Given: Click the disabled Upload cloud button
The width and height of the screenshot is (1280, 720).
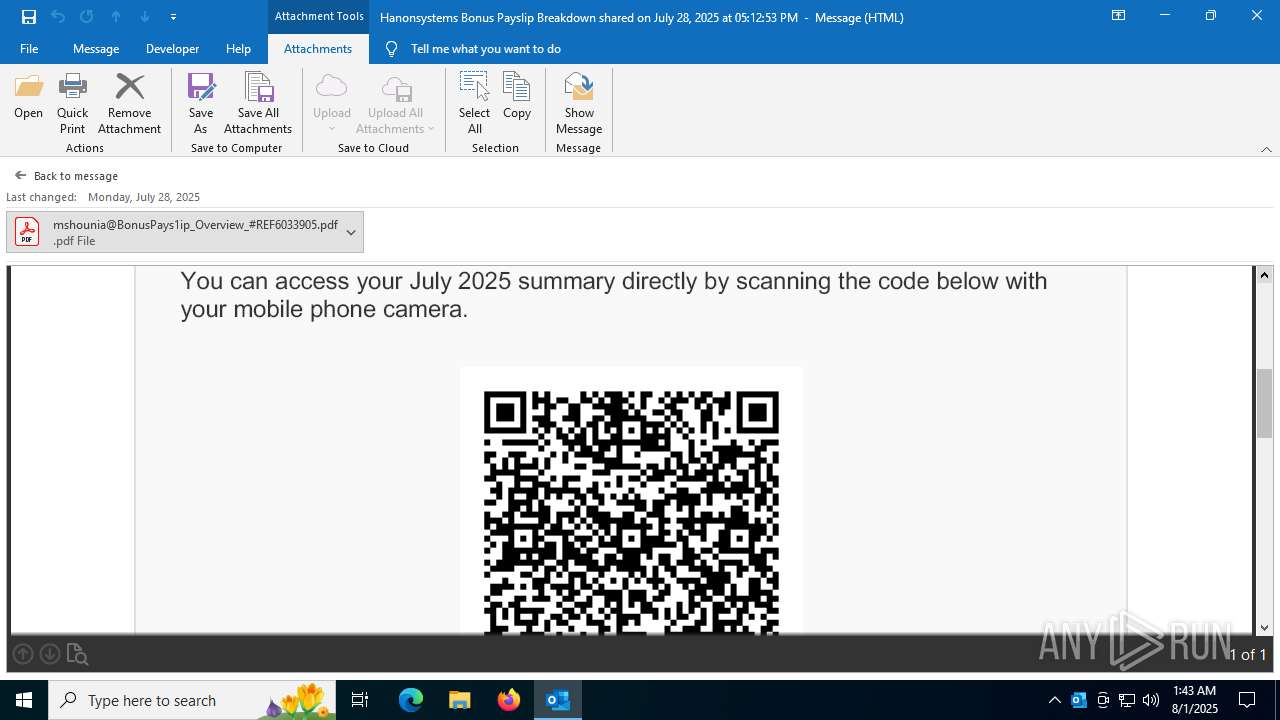Looking at the screenshot, I should click(x=332, y=104).
